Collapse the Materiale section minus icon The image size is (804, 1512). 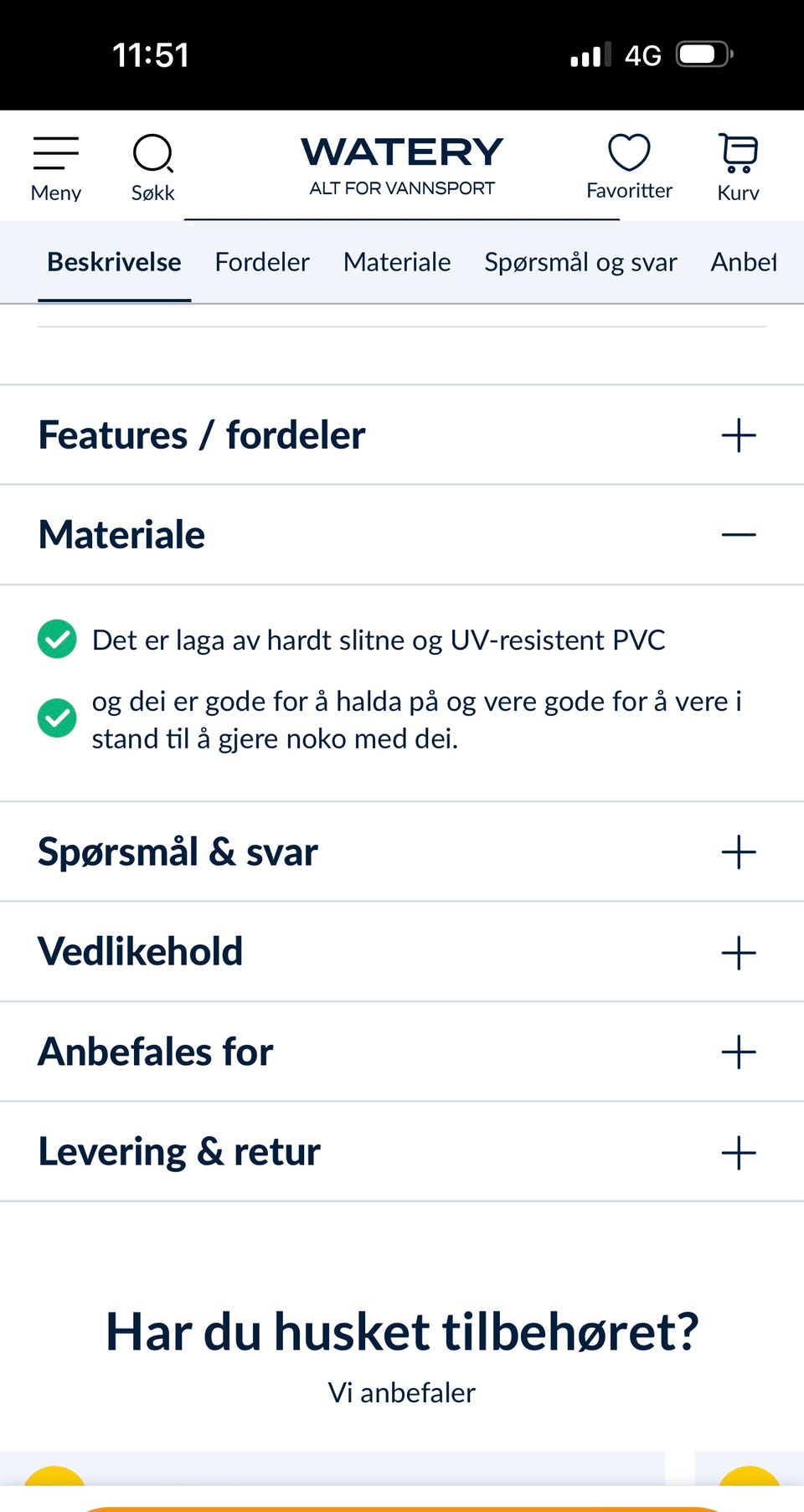click(739, 534)
